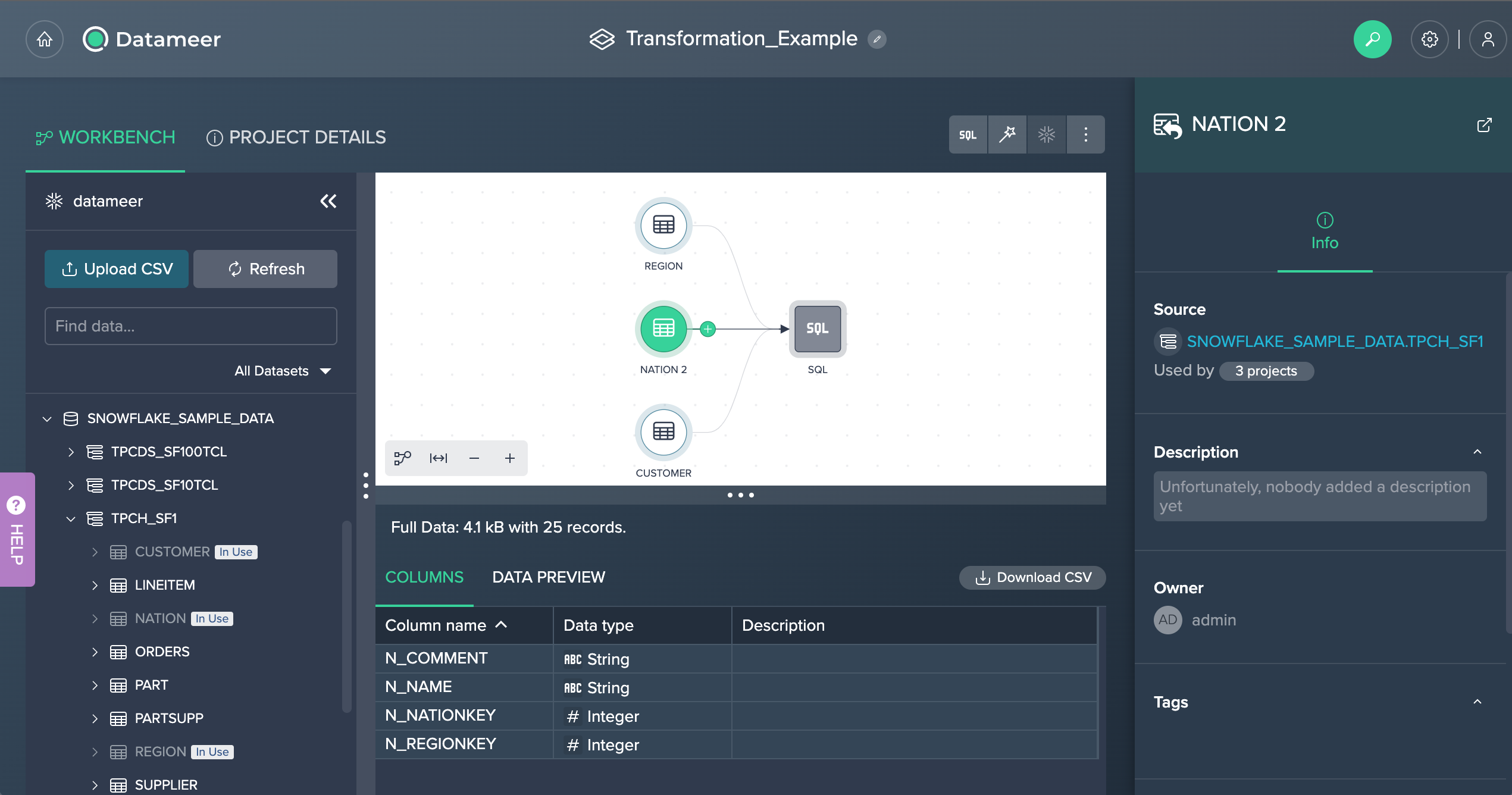Click the fit-to-width icon on canvas toolbar
This screenshot has height=795, width=1512.
(439, 458)
